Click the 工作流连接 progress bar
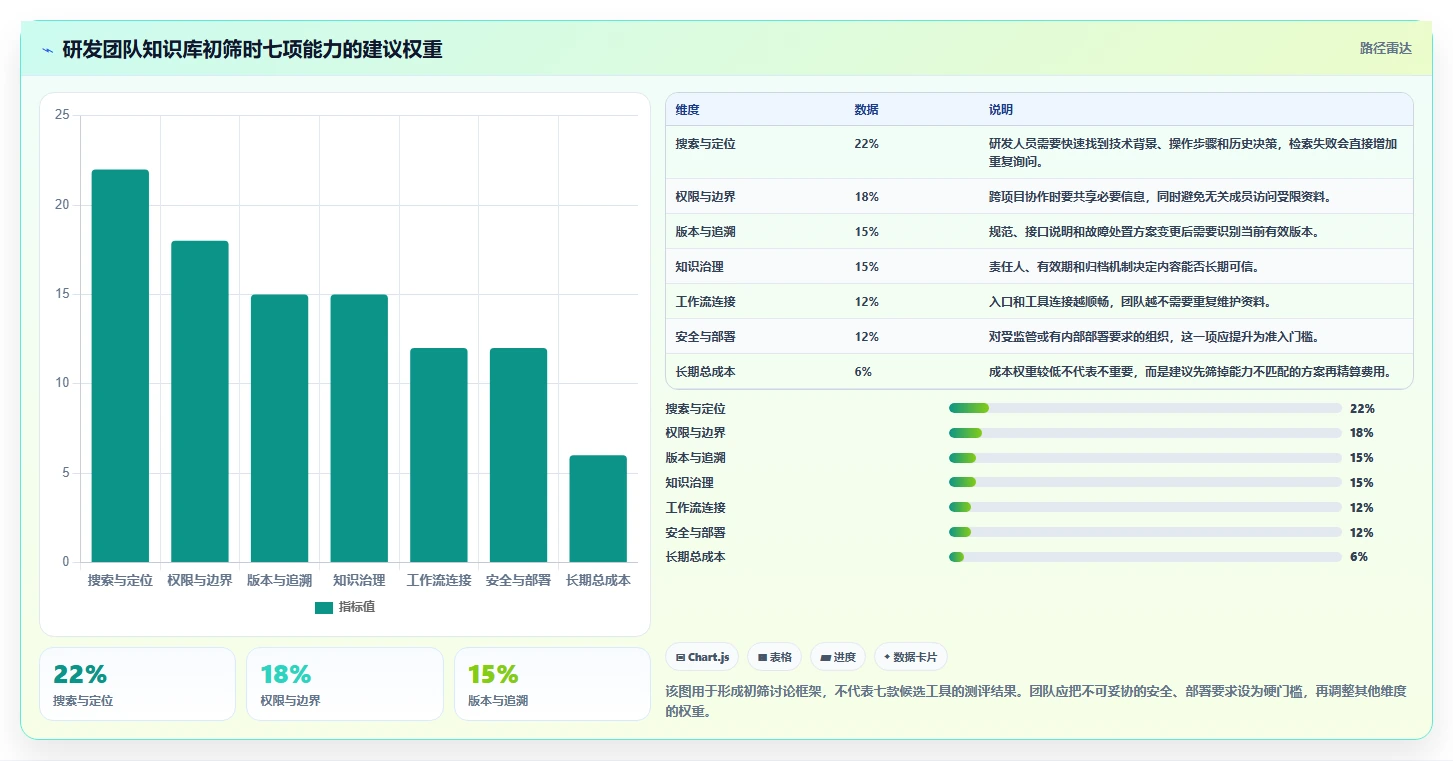The width and height of the screenshot is (1453, 761). coord(1145,508)
